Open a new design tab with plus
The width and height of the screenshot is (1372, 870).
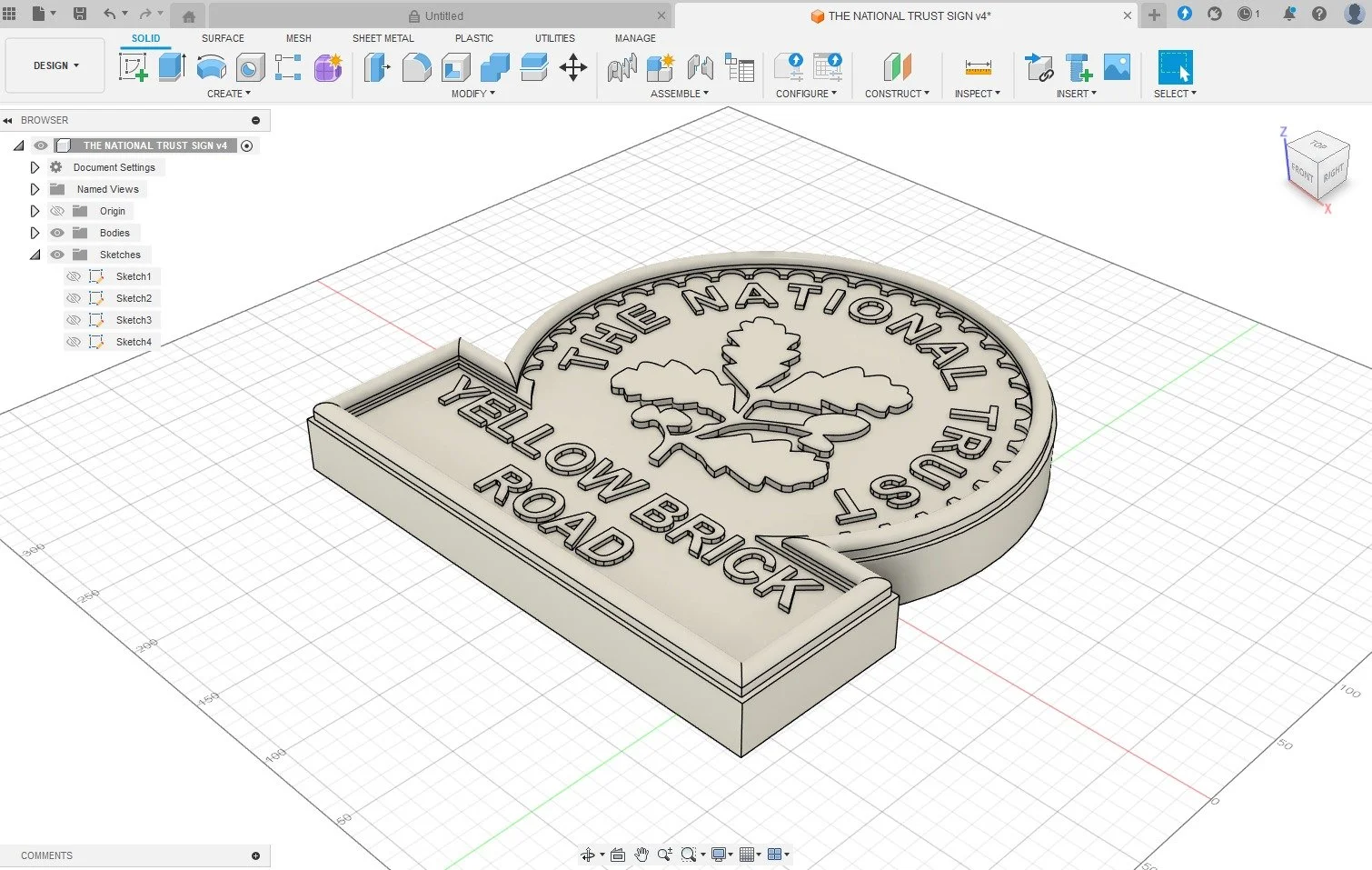1154,15
